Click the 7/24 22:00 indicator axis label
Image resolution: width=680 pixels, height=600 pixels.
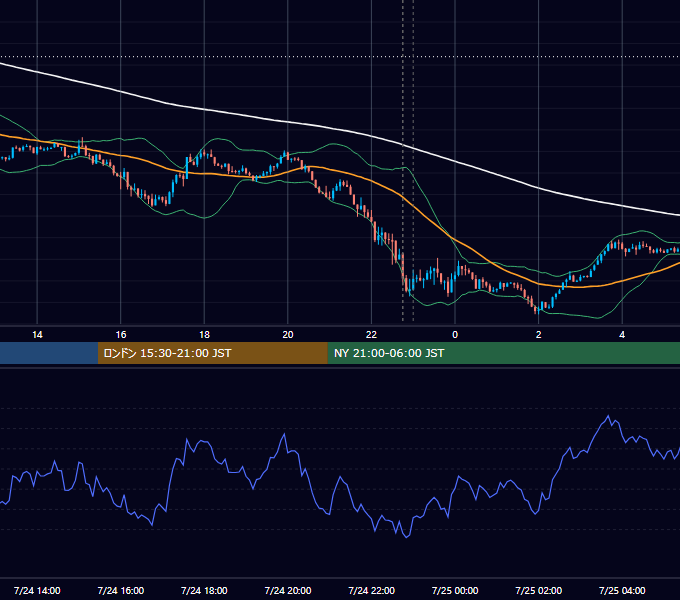[372, 590]
